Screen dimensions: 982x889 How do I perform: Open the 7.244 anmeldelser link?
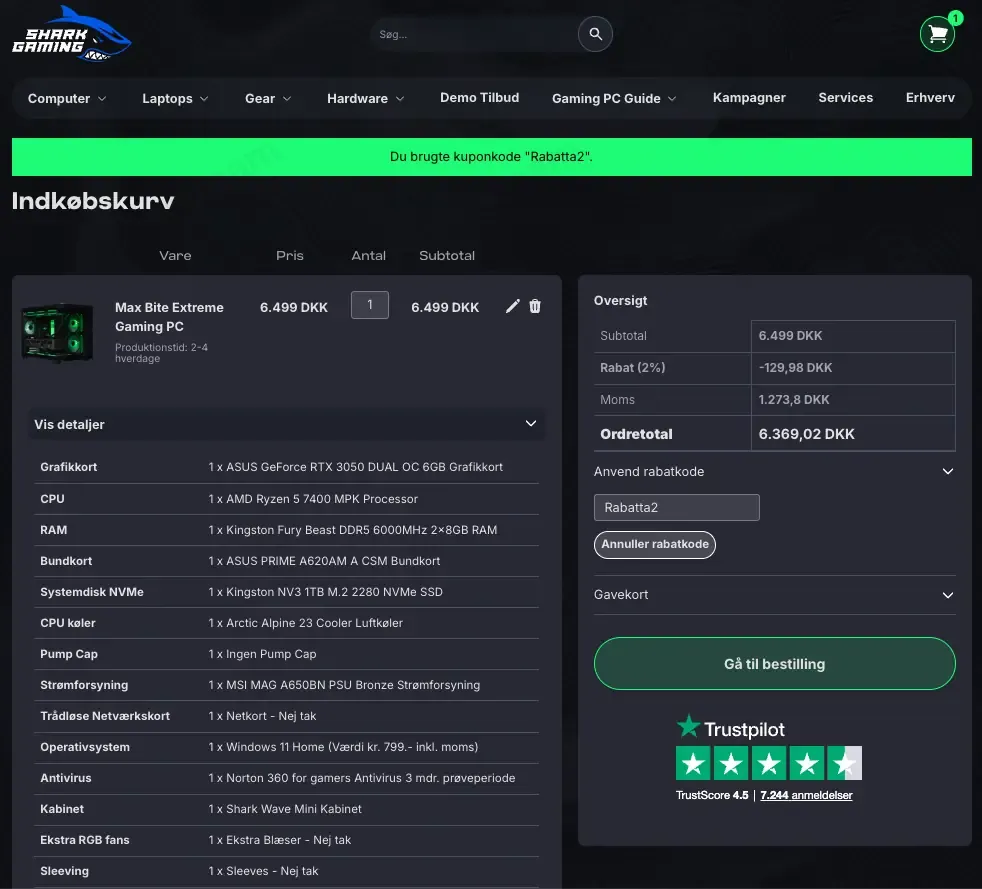(806, 795)
